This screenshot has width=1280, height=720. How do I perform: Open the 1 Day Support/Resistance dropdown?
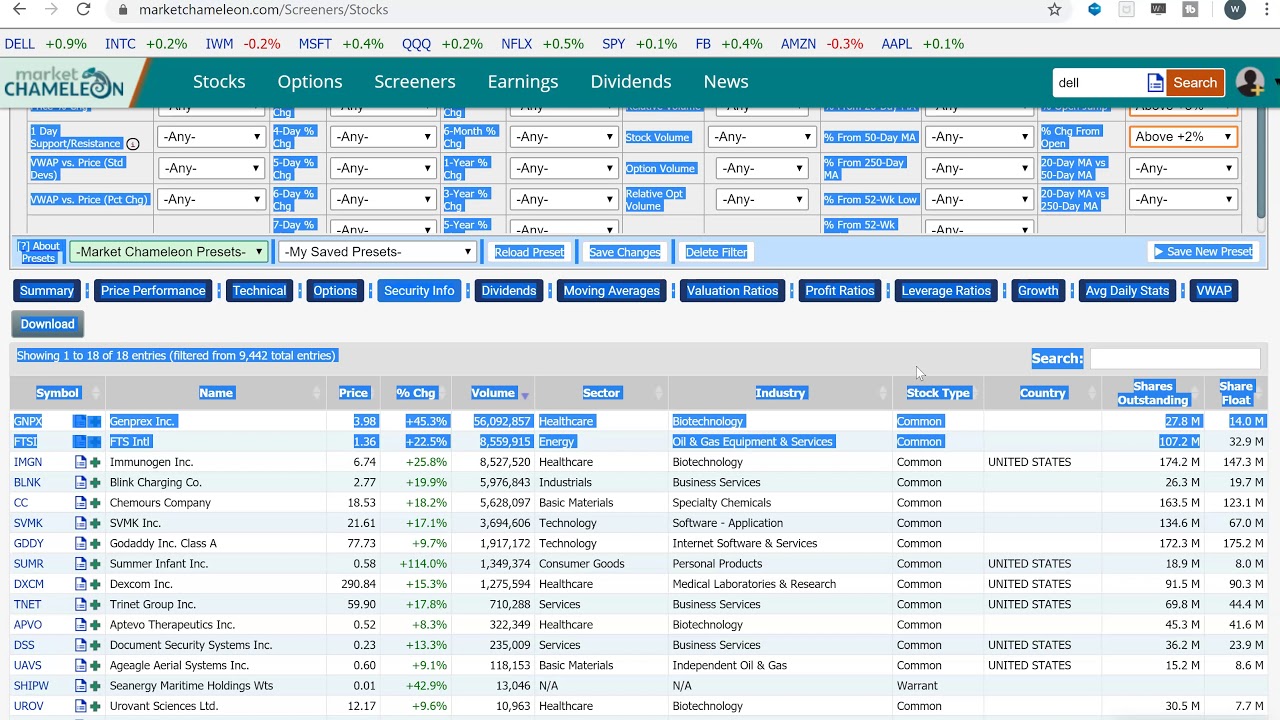pyautogui.click(x=211, y=137)
